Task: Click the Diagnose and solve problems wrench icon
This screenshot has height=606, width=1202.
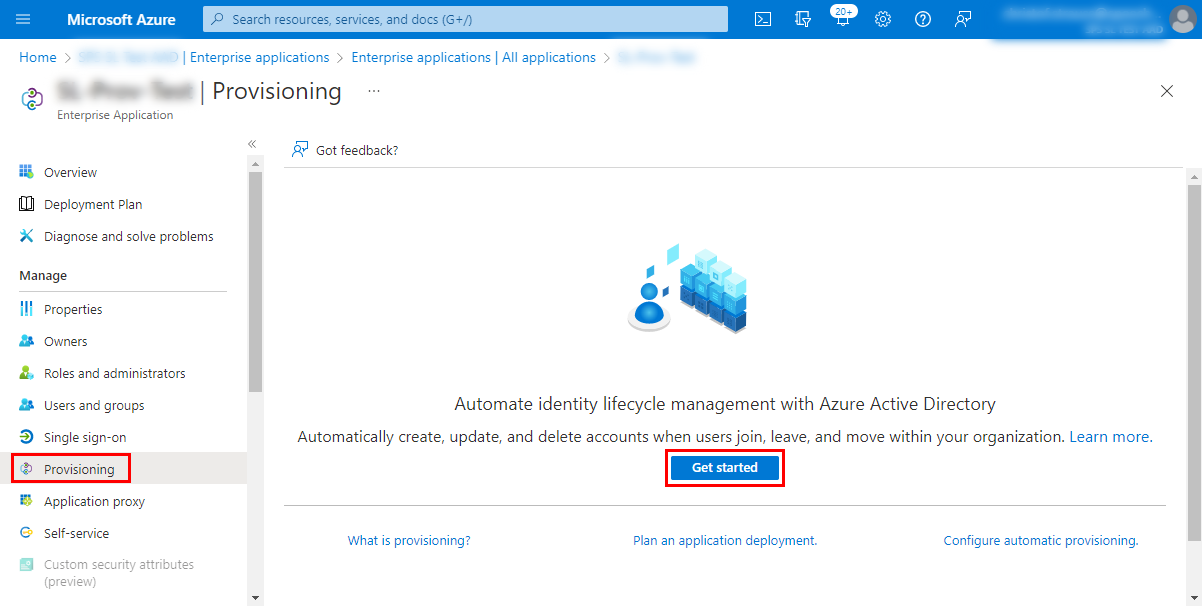Action: coord(27,236)
